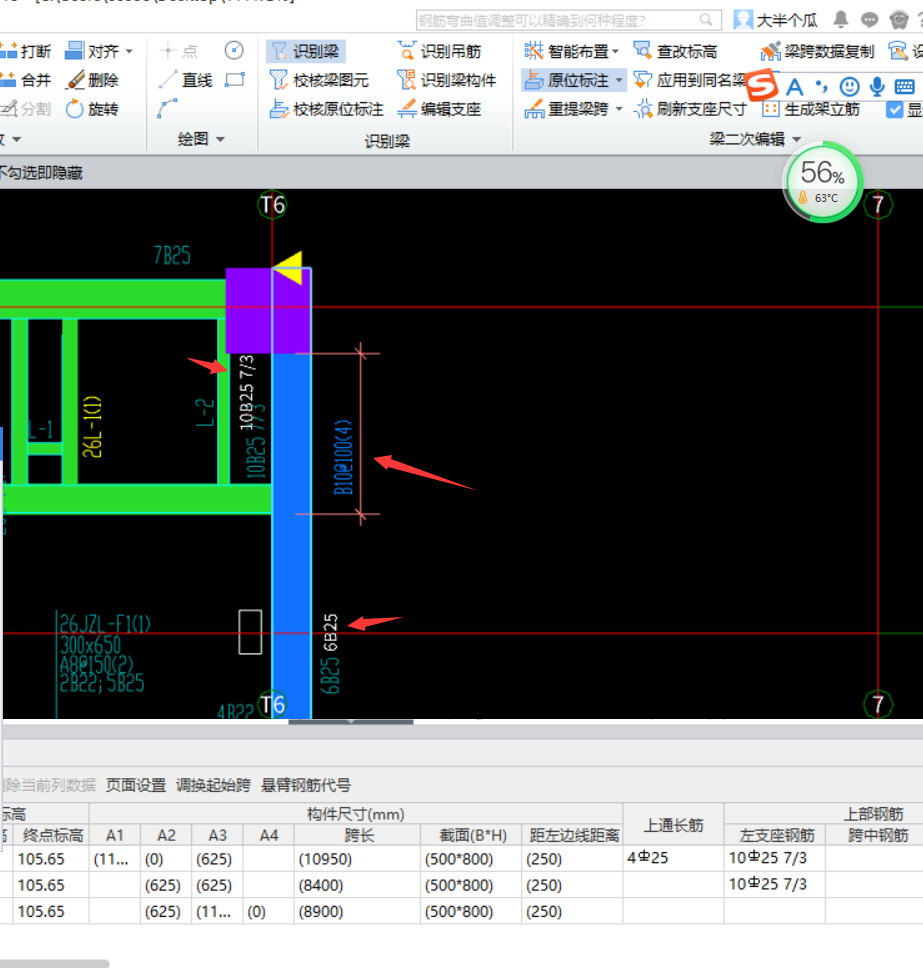Image resolution: width=923 pixels, height=968 pixels.
Task: Expand the 梁二次编辑 group dropdown
Action: [796, 140]
